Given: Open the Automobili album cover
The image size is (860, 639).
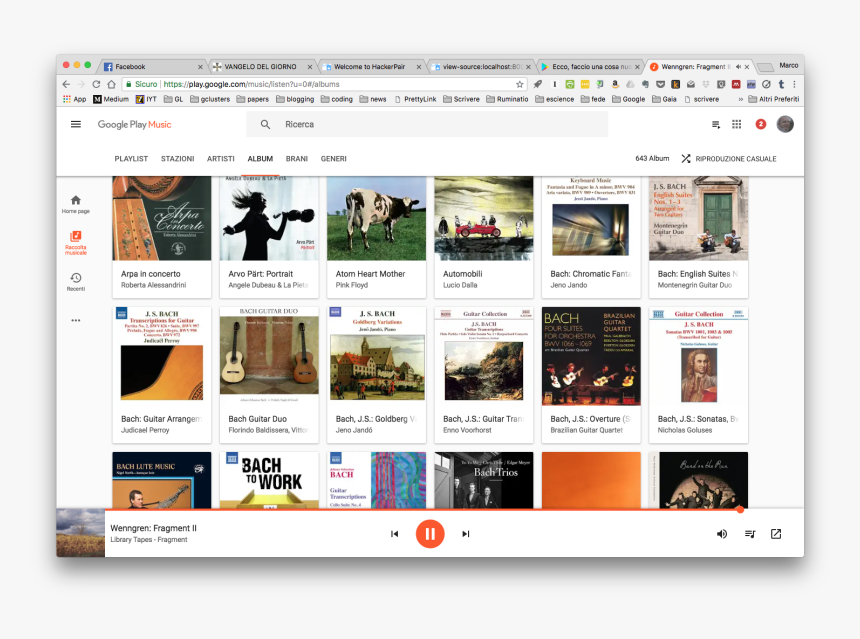Looking at the screenshot, I should (x=484, y=218).
